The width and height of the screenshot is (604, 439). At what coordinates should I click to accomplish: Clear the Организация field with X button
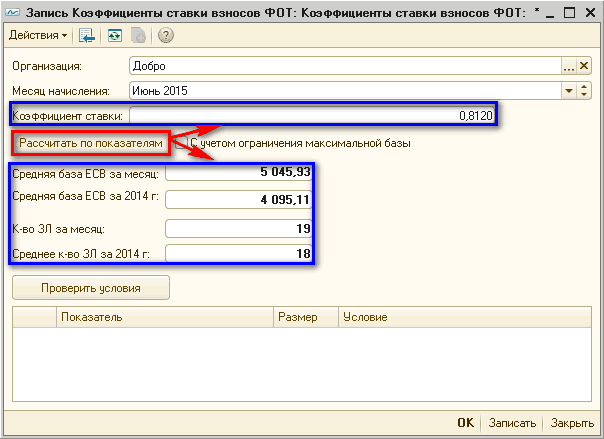[x=584, y=66]
